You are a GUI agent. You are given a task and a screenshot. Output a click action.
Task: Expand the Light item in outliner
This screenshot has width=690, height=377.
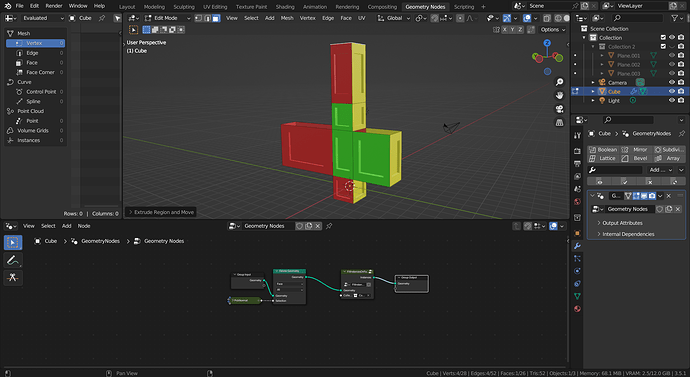point(593,100)
